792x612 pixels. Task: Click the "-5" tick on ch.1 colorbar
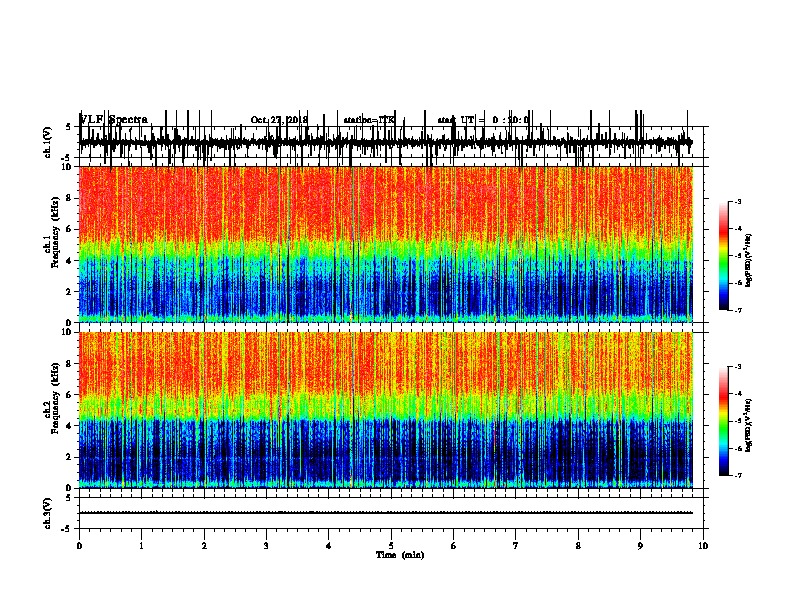point(738,256)
